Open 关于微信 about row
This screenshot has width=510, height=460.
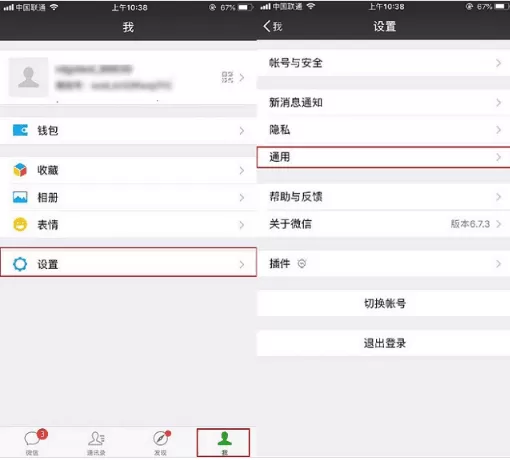383,224
